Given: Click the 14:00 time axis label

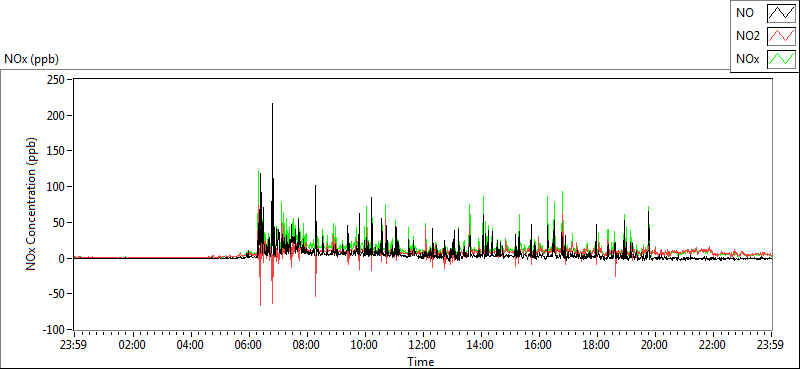Looking at the screenshot, I should (x=481, y=345).
